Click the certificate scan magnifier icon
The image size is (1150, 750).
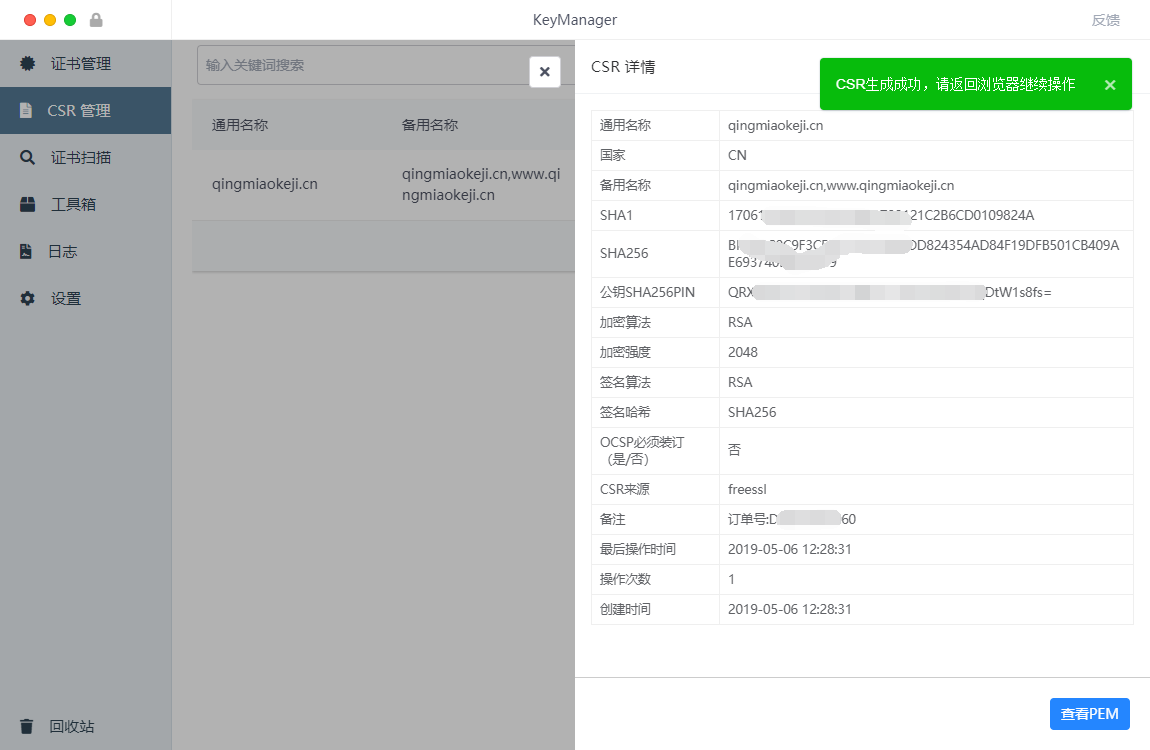(x=27, y=158)
